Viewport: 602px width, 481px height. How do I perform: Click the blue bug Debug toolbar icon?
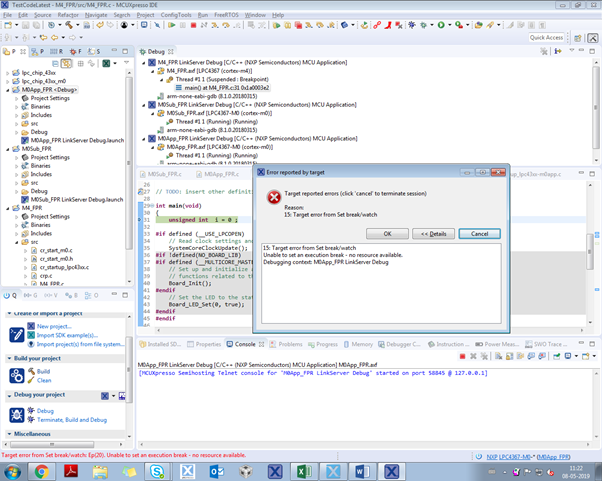(412, 25)
